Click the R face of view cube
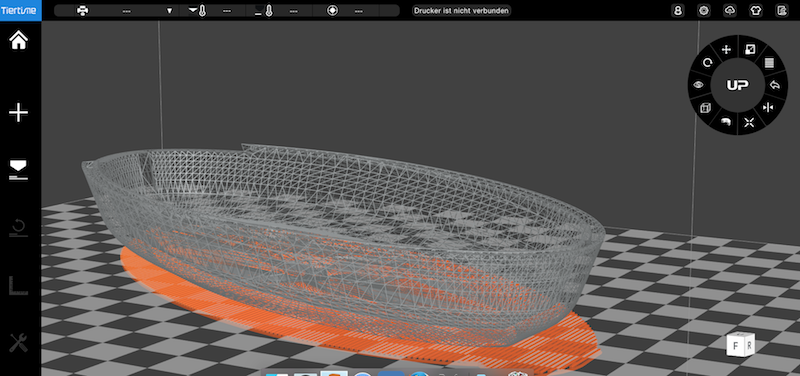800x376 pixels. pyautogui.click(x=748, y=345)
